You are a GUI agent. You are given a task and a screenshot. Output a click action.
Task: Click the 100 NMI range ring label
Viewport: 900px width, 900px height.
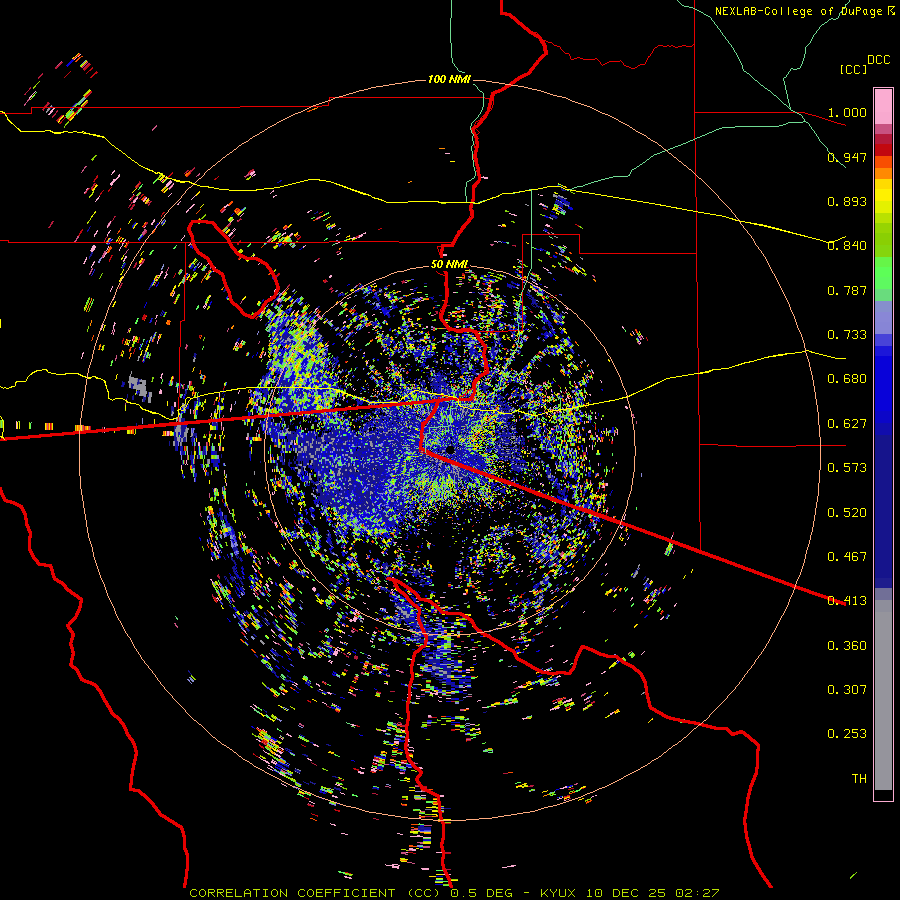(x=449, y=79)
